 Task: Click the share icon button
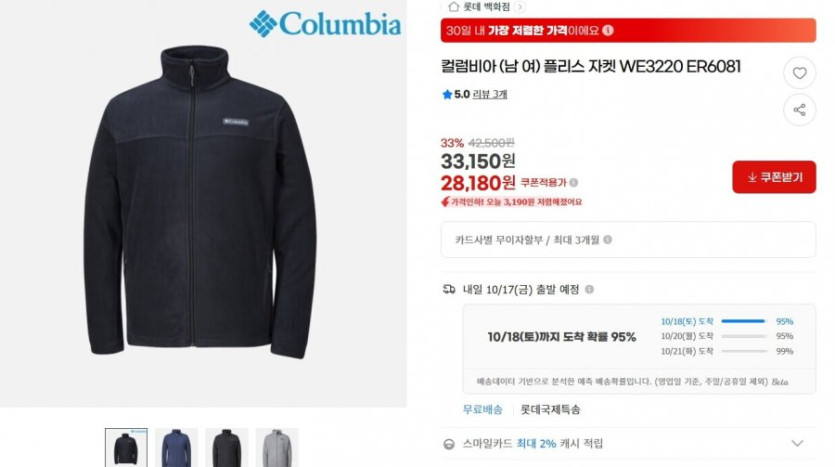click(x=799, y=110)
